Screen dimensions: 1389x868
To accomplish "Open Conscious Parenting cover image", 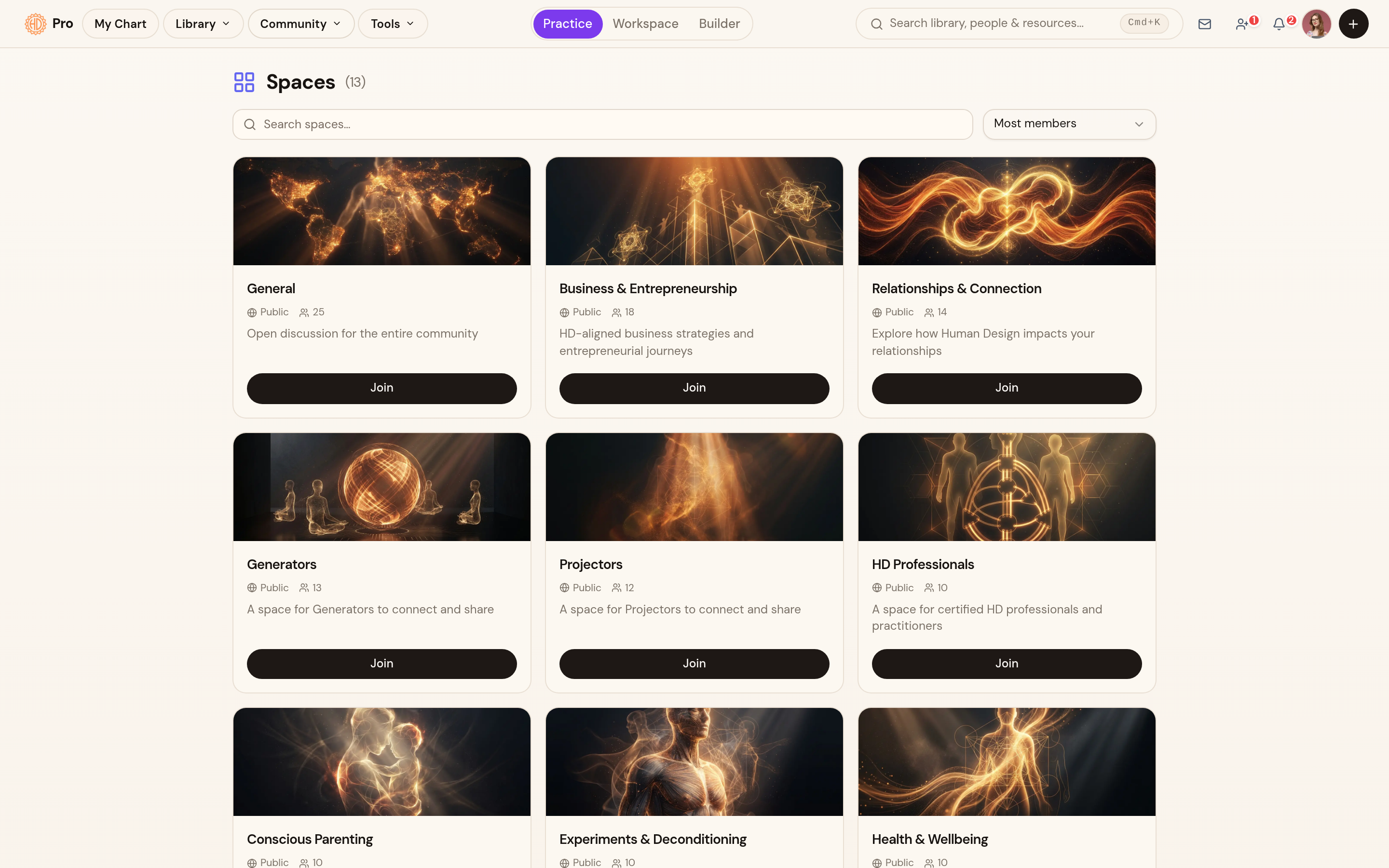I will click(381, 762).
